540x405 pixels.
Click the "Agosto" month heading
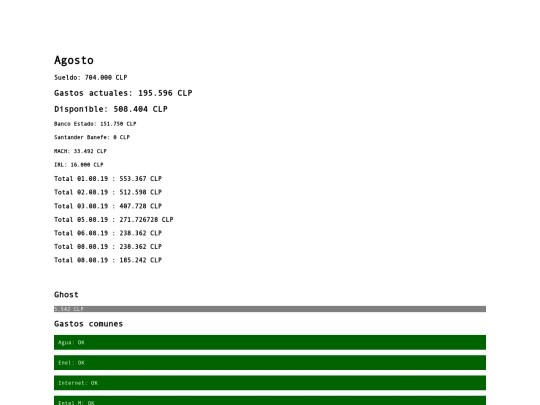click(x=74, y=60)
